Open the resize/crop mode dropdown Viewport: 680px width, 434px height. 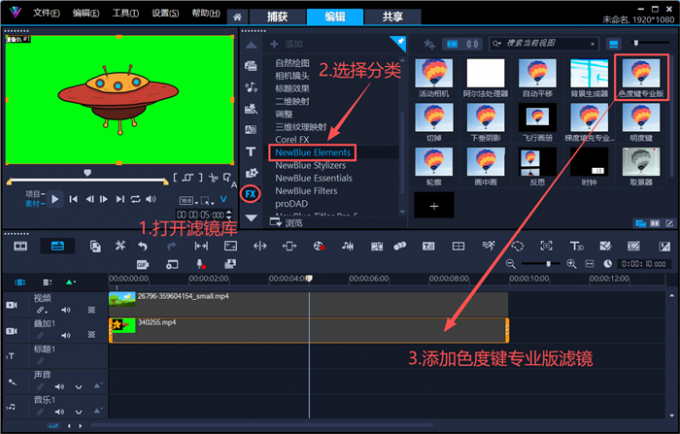[207, 201]
